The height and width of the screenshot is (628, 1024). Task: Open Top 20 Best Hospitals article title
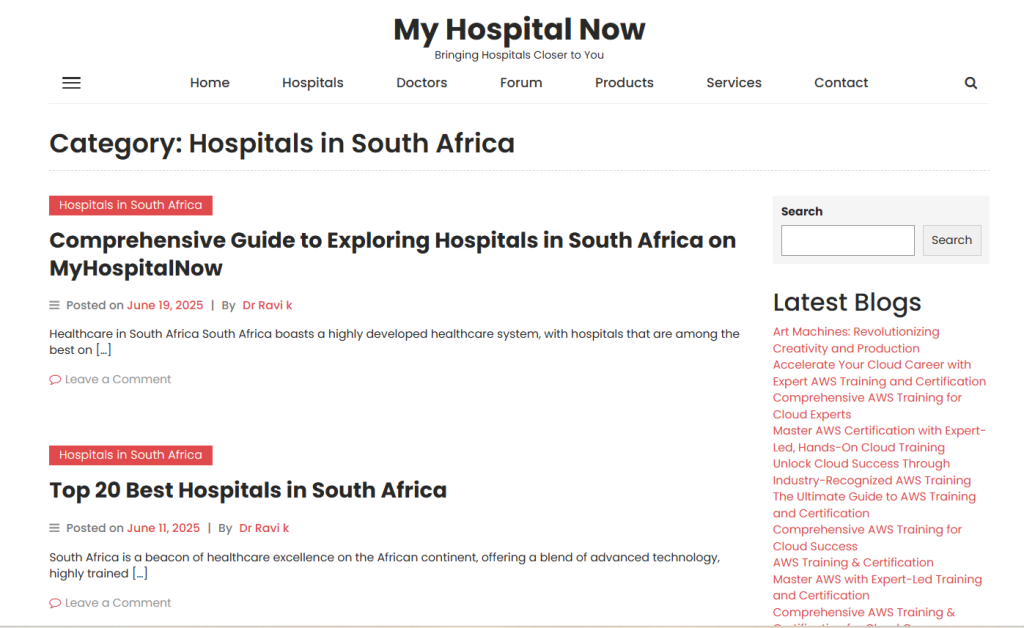point(248,490)
